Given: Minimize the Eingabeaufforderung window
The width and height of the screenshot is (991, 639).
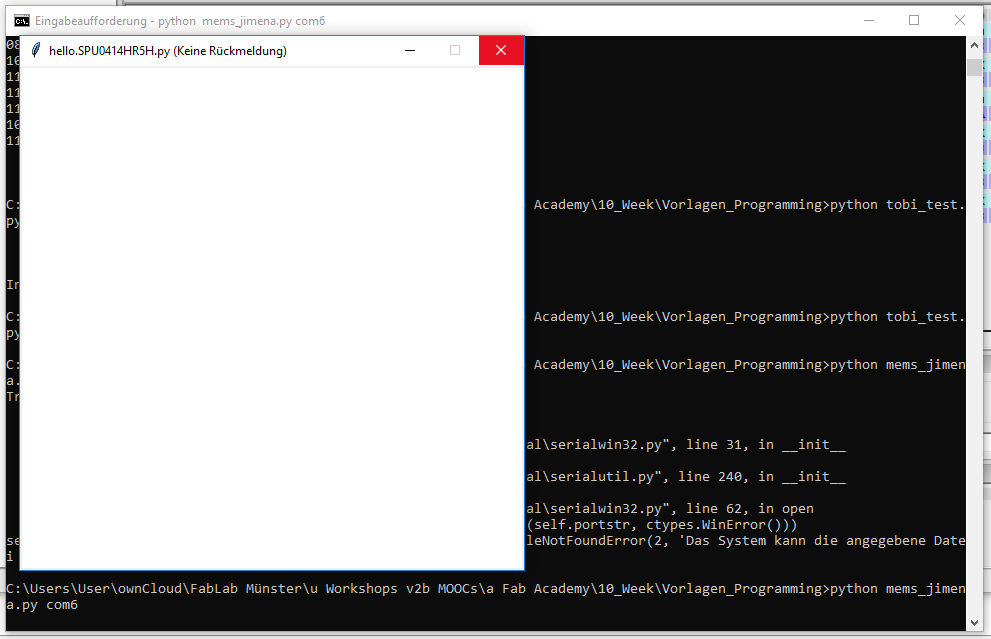Looking at the screenshot, I should pos(869,20).
